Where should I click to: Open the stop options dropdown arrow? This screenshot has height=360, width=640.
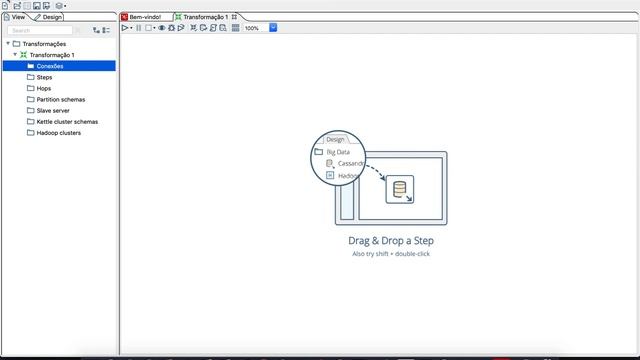pos(154,28)
